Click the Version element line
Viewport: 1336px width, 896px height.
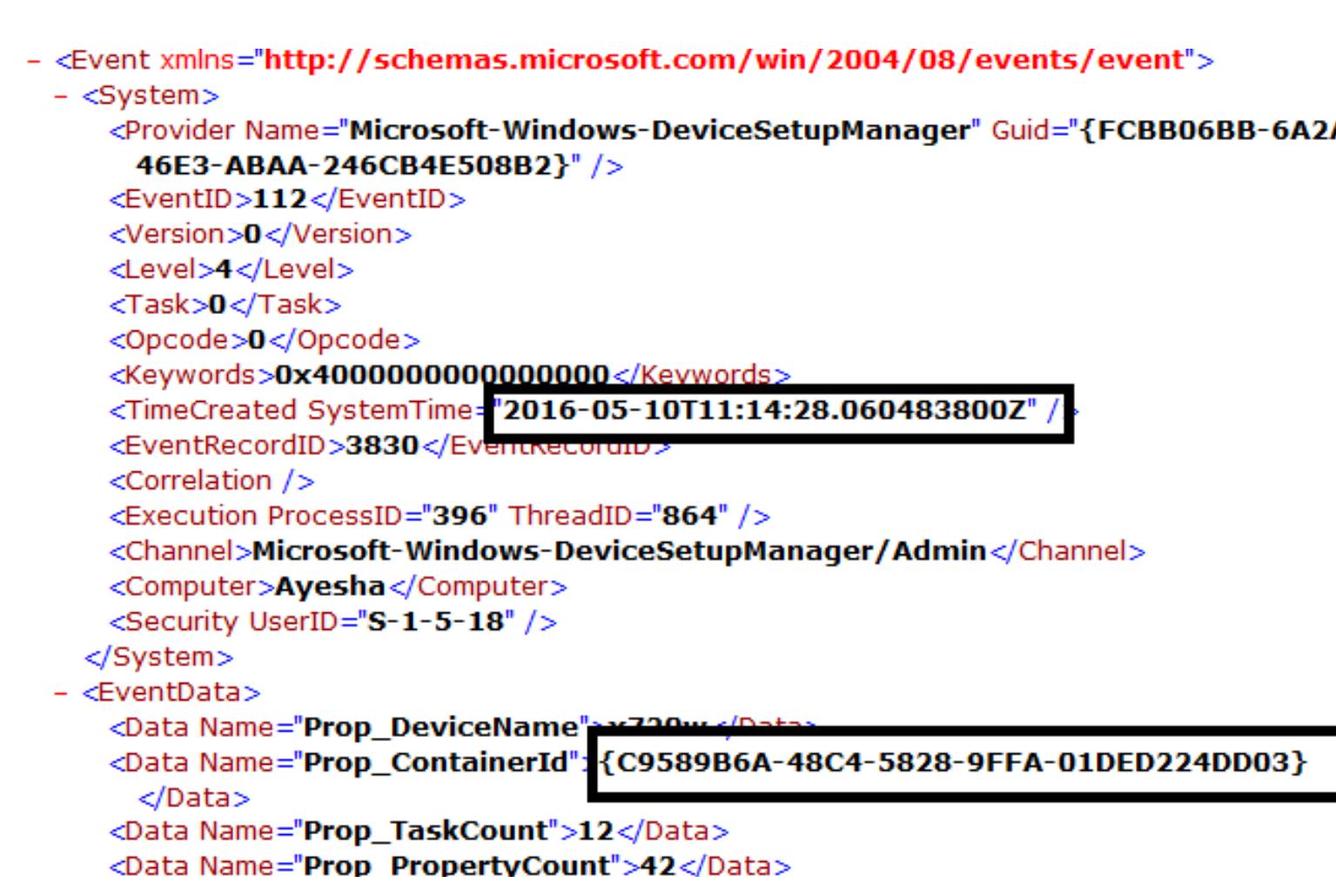coord(261,235)
